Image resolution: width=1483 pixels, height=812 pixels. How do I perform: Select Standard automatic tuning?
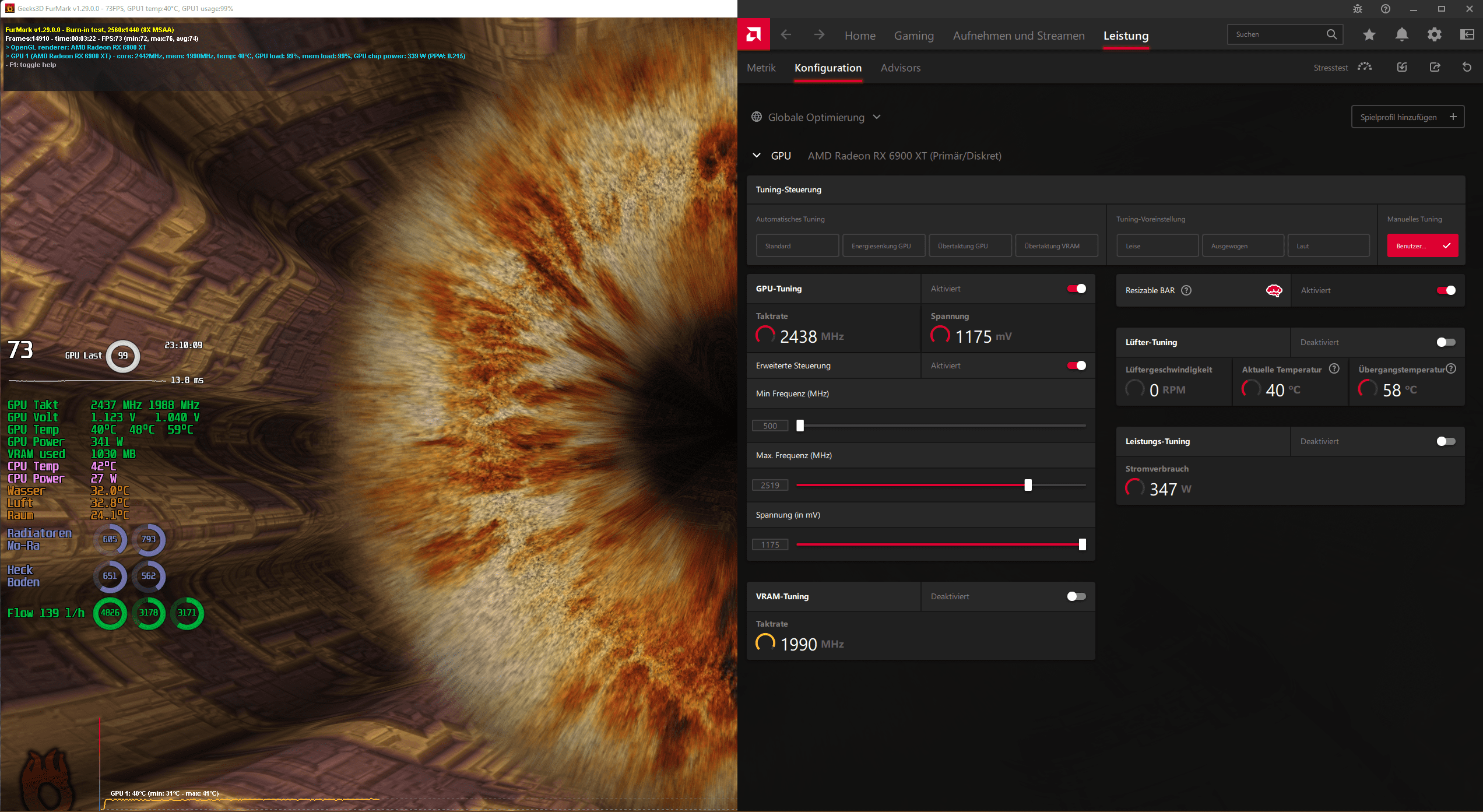click(797, 245)
